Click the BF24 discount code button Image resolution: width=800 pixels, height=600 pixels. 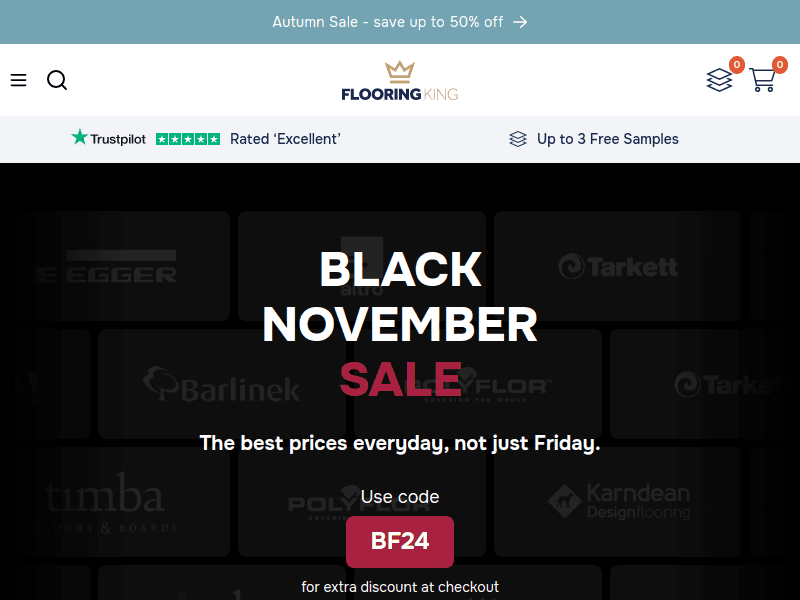400,542
